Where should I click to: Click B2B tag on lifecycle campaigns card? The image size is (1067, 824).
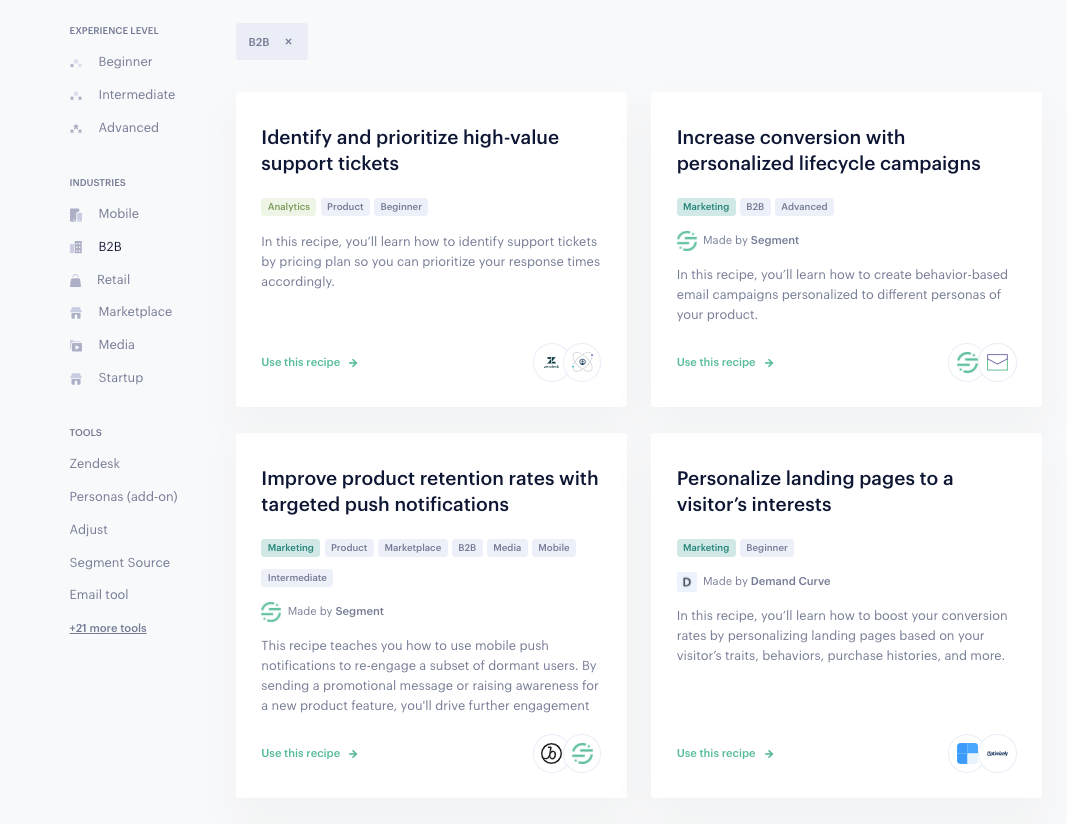pos(755,207)
